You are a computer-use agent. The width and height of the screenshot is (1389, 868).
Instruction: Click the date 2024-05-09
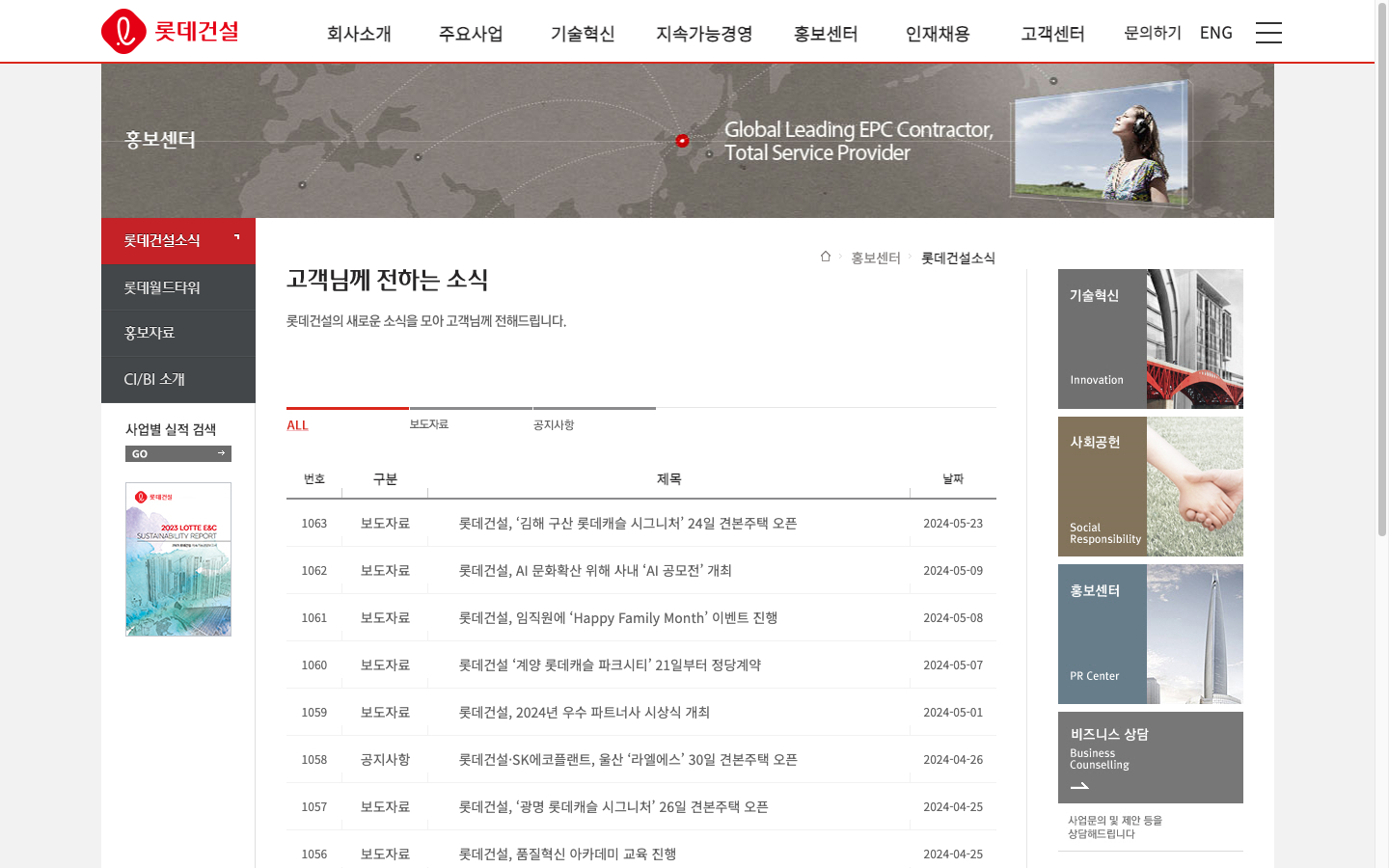[x=953, y=570]
